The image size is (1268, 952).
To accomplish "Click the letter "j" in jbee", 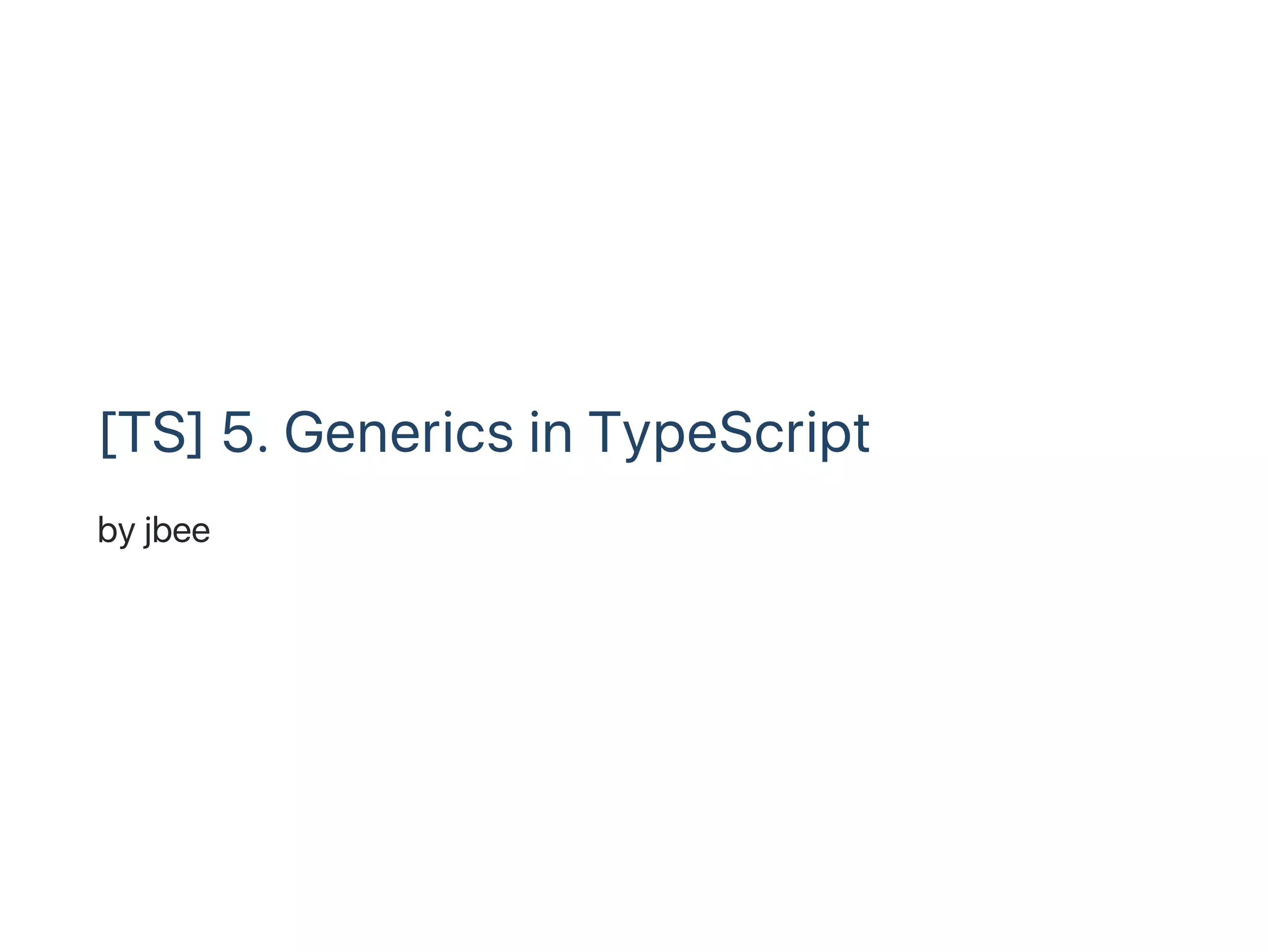I will pos(148,532).
